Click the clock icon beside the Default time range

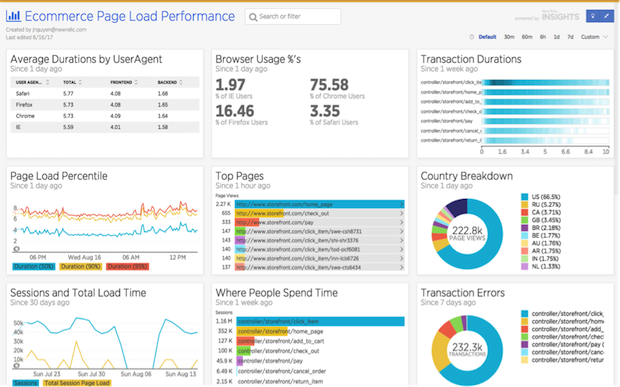coord(471,37)
